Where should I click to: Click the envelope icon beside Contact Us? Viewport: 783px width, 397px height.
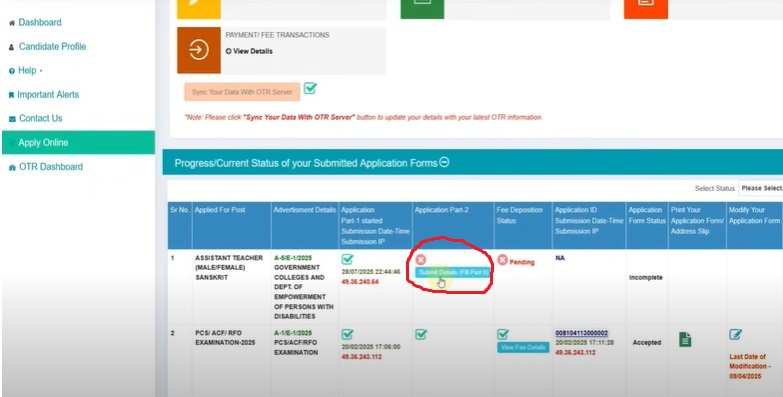point(12,119)
